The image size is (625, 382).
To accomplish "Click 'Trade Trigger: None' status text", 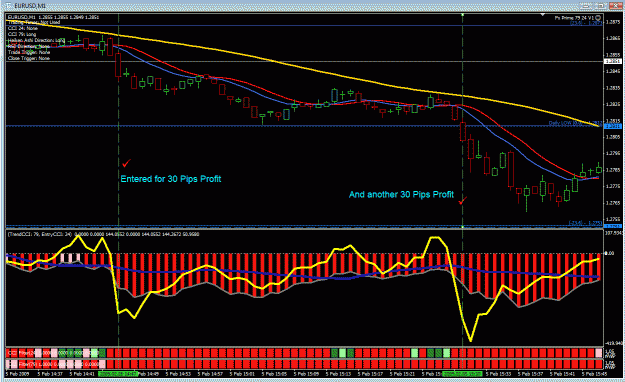I will coord(29,52).
